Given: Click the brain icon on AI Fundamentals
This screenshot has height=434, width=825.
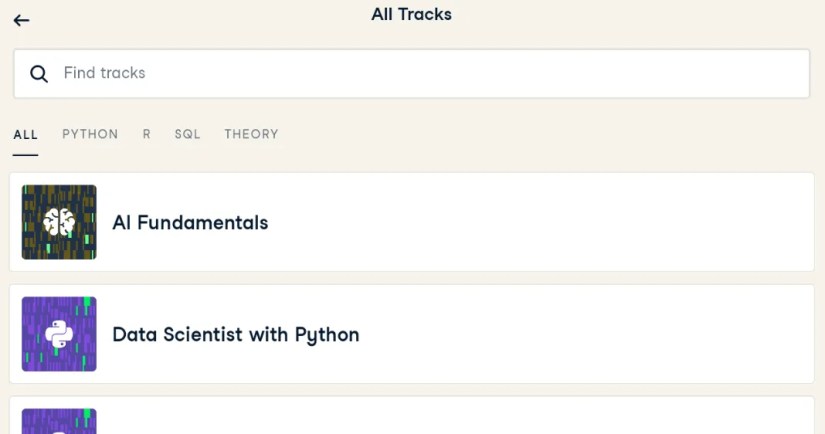Looking at the screenshot, I should coord(59,222).
